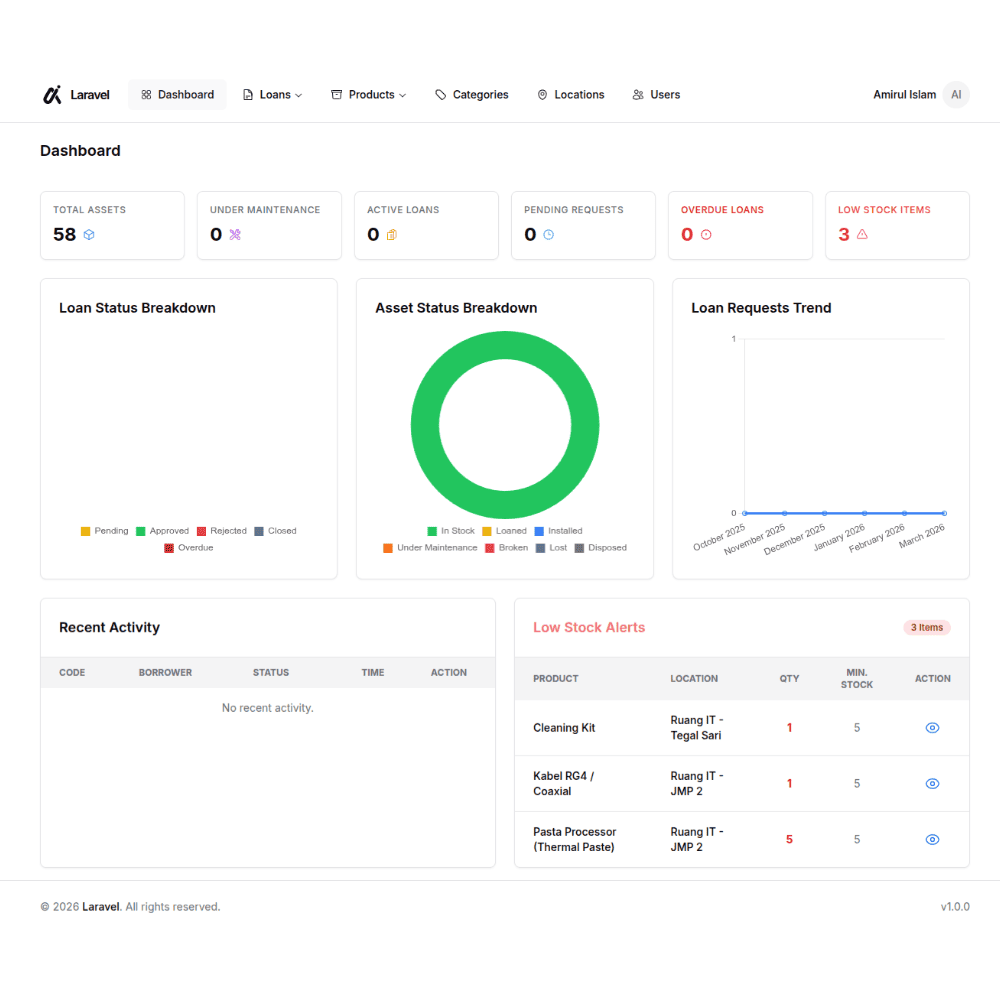Go to the Categories page
The image size is (1000, 1000).
coord(472,95)
